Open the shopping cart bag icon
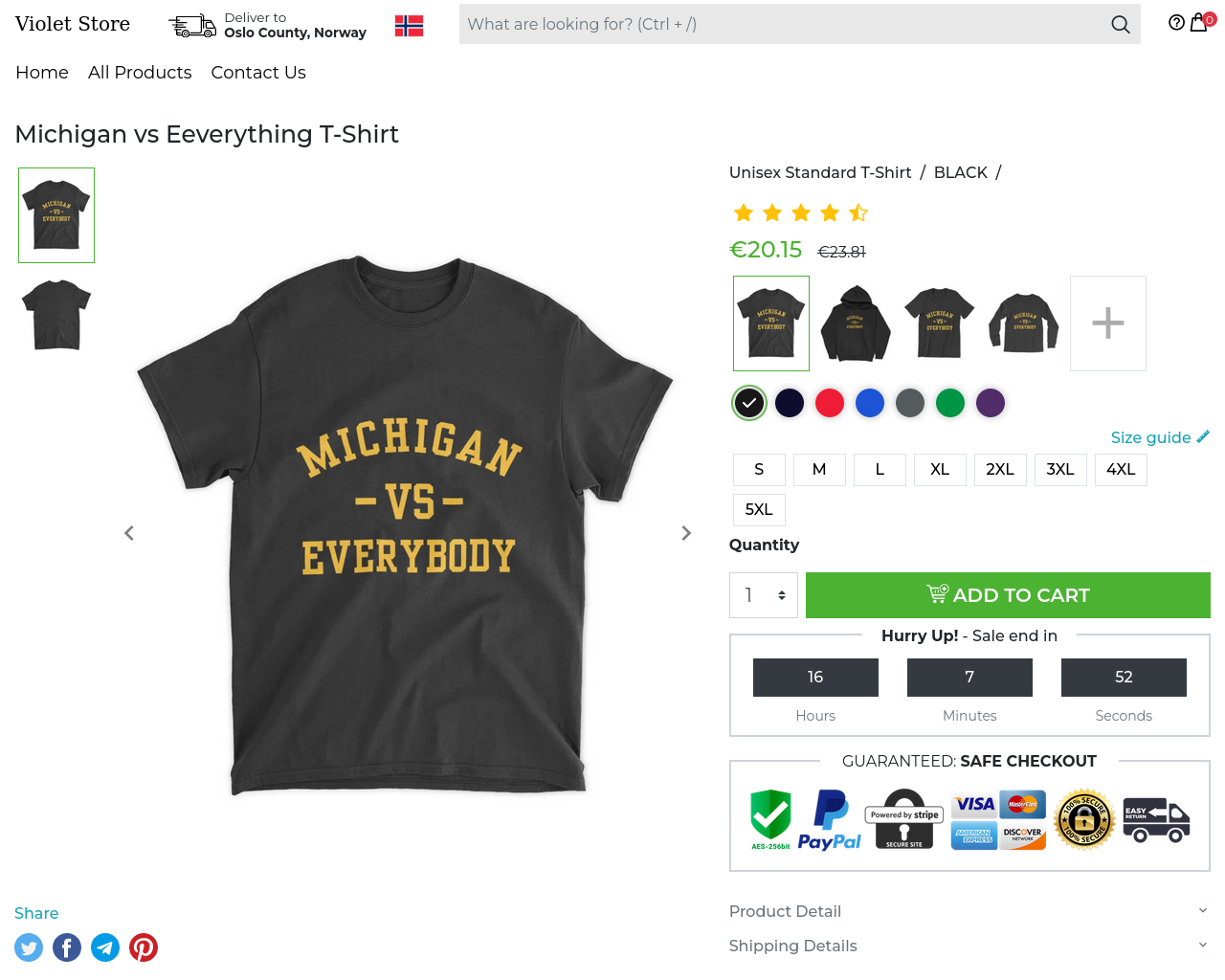 pyautogui.click(x=1198, y=23)
